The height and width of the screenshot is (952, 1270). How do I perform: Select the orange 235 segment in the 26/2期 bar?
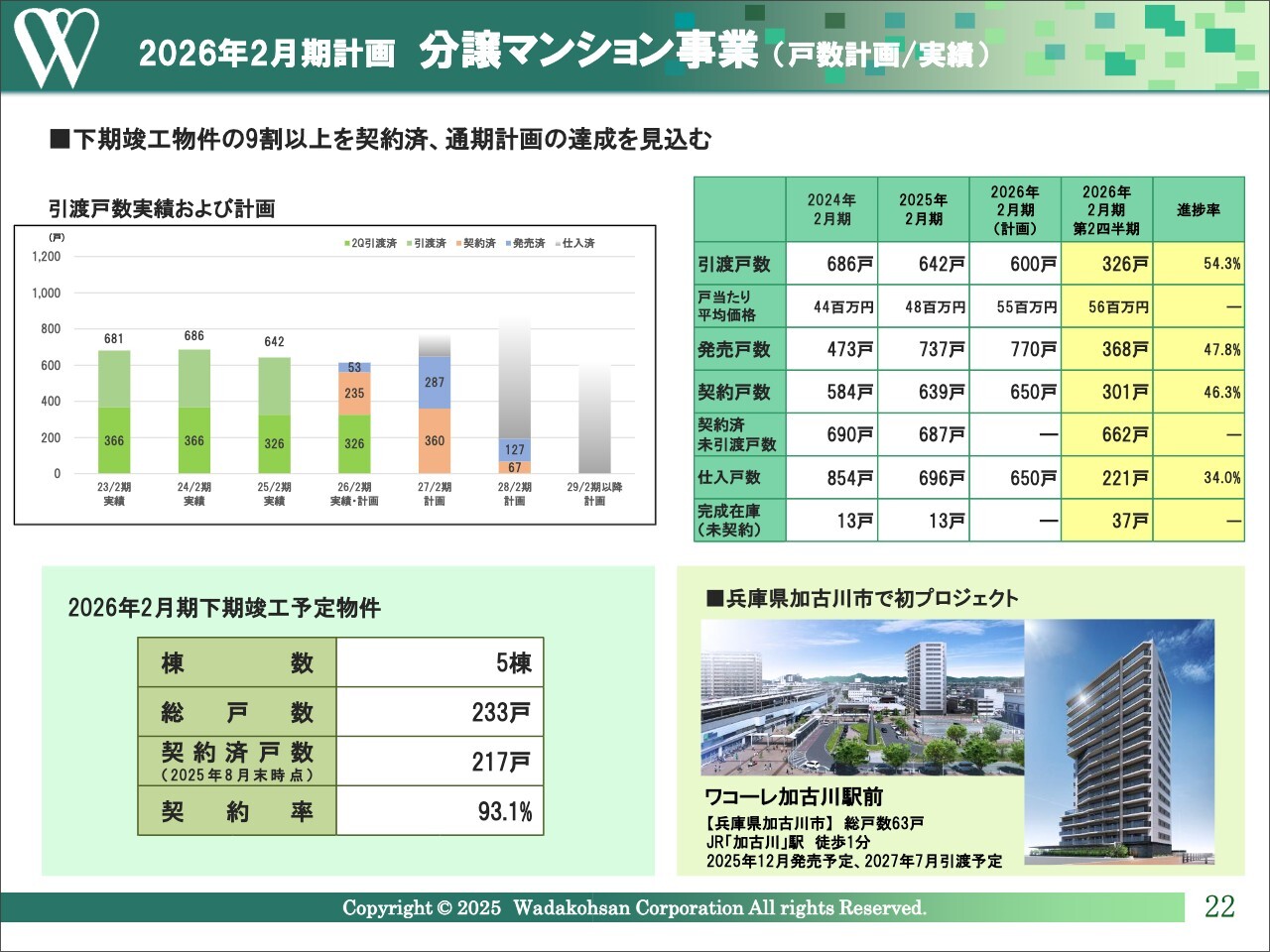(354, 394)
